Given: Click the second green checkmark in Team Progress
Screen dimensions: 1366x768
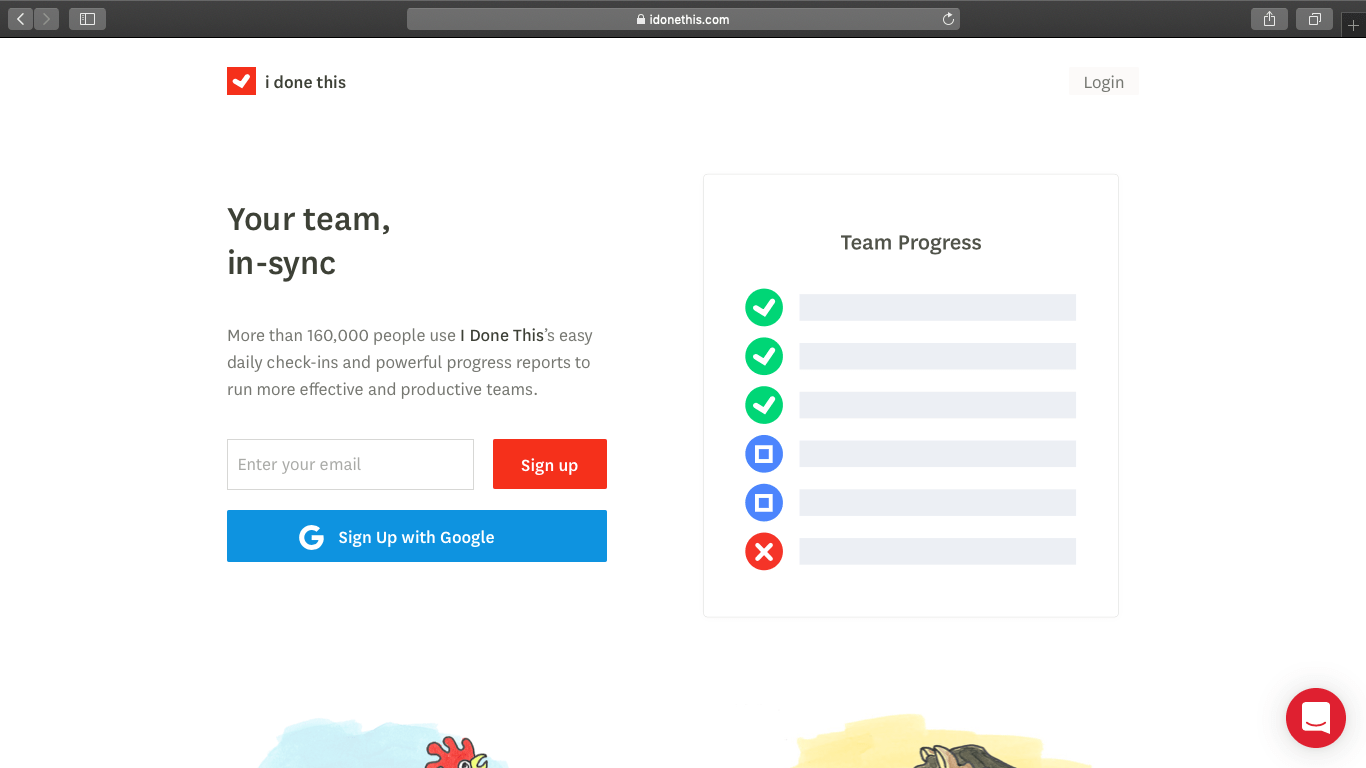Looking at the screenshot, I should pyautogui.click(x=764, y=356).
